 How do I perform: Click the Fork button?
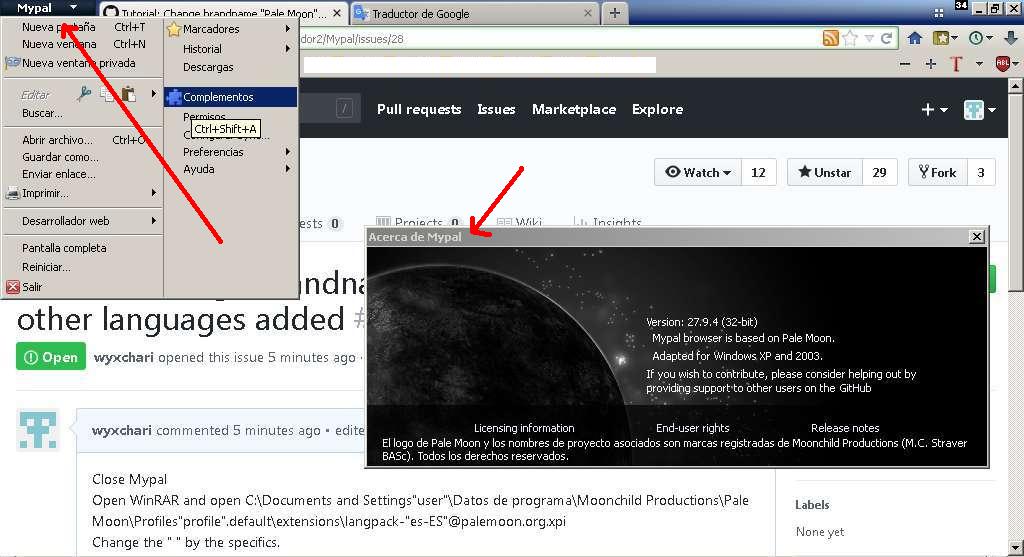pyautogui.click(x=937, y=172)
